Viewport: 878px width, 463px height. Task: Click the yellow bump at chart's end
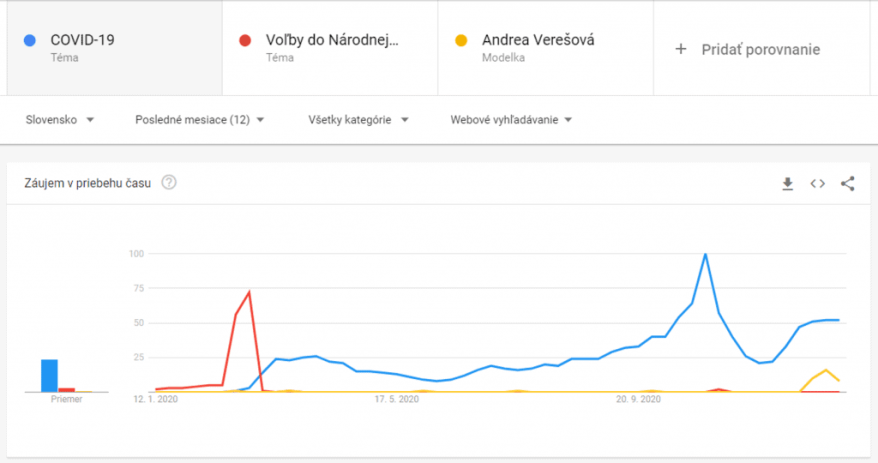point(825,371)
